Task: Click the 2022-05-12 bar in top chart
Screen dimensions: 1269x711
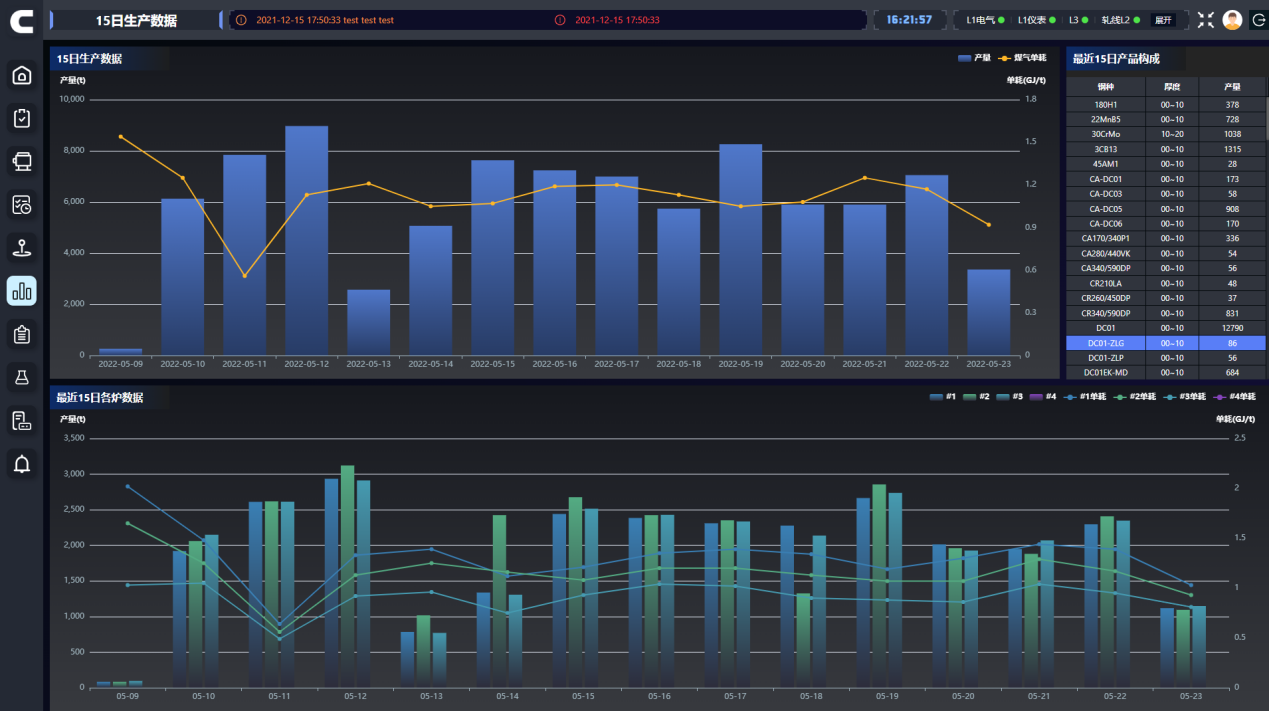Action: [306, 240]
